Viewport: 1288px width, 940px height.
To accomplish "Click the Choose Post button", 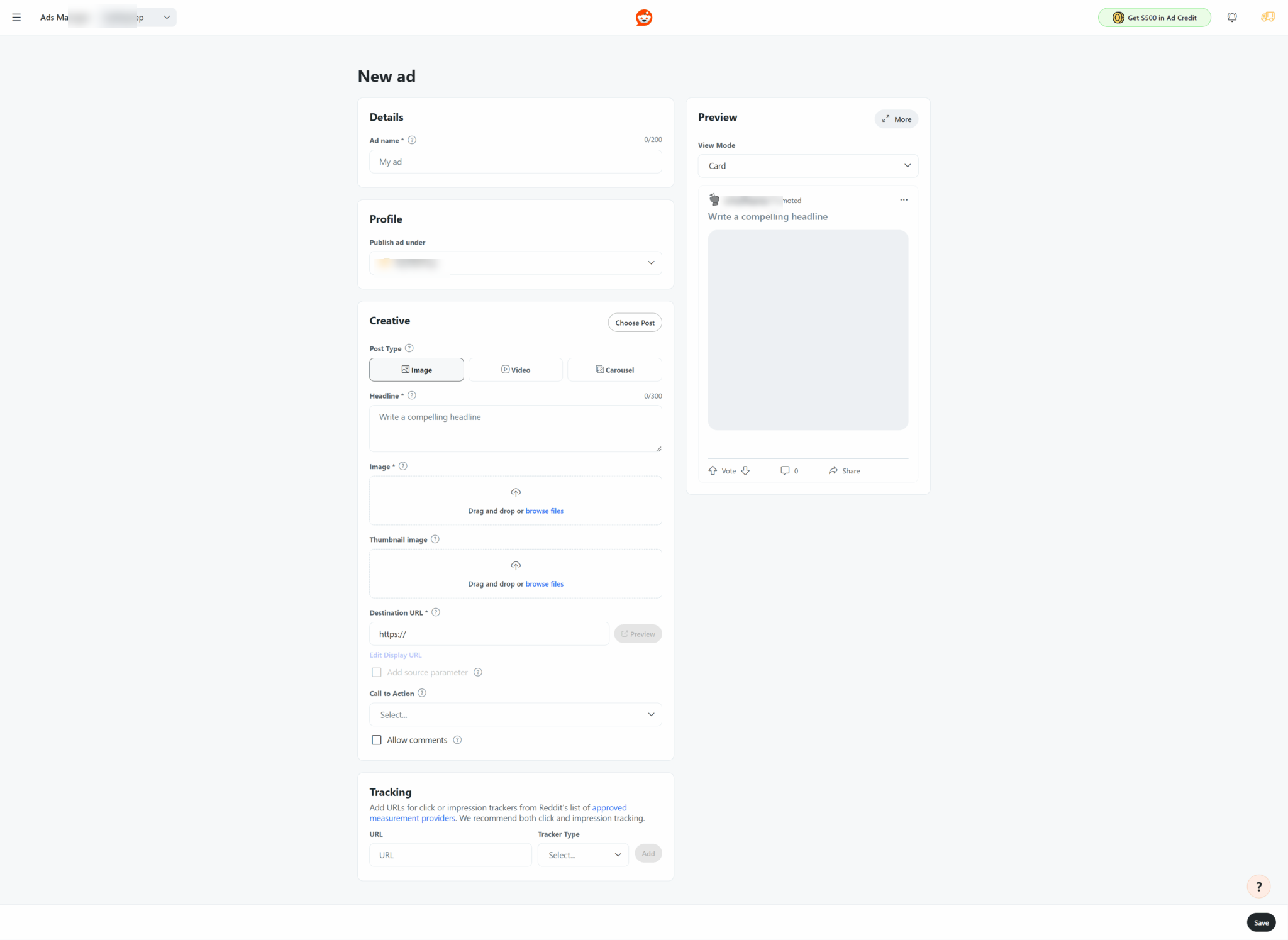I will point(635,323).
